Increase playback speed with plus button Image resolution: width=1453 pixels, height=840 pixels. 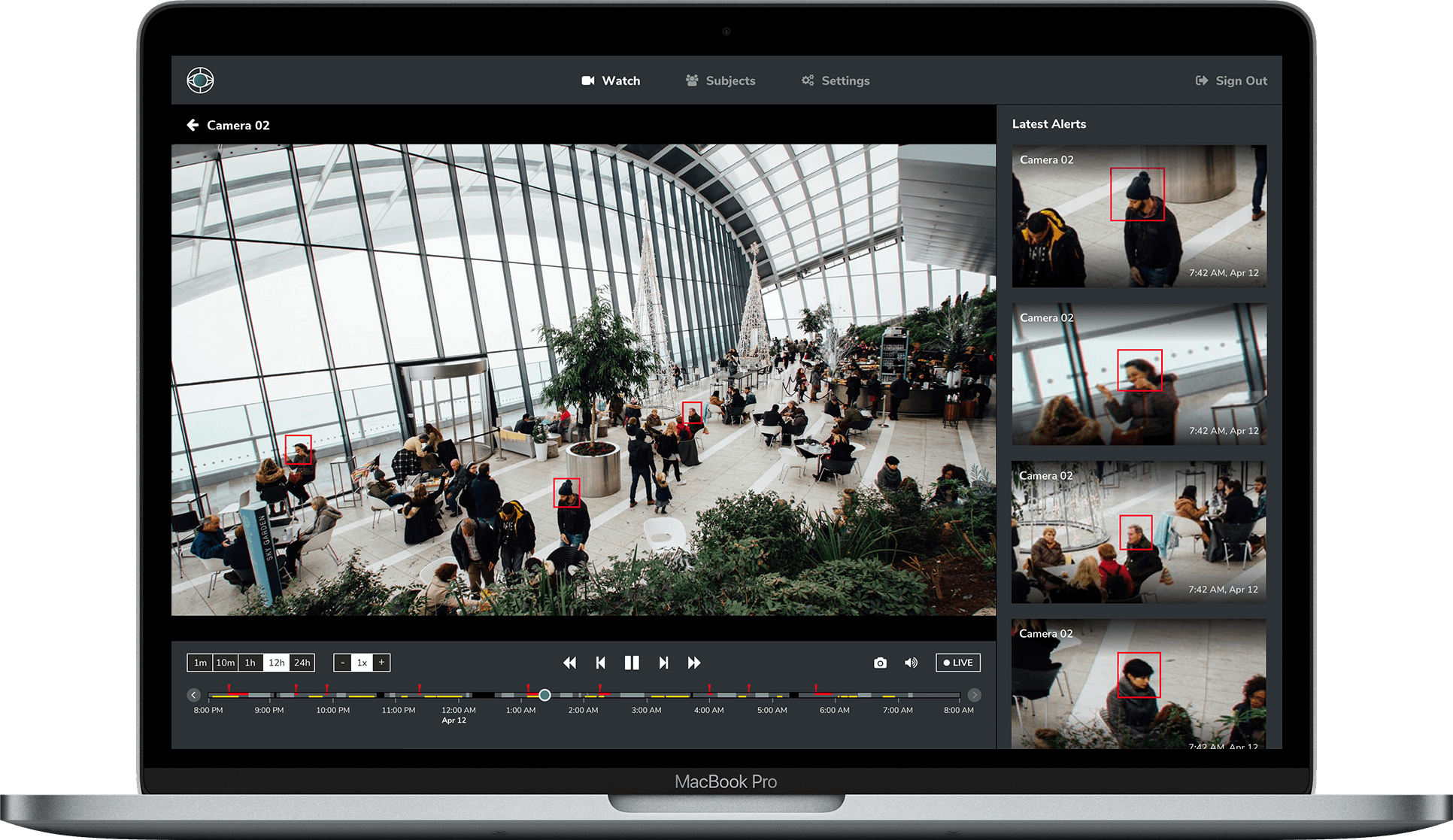point(381,663)
